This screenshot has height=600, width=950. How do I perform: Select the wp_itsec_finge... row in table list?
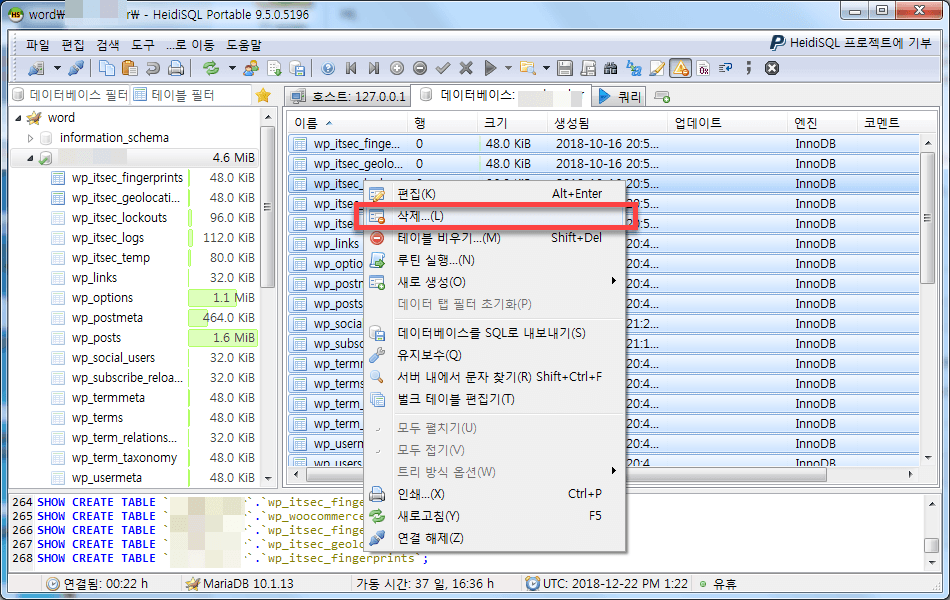tap(603, 144)
